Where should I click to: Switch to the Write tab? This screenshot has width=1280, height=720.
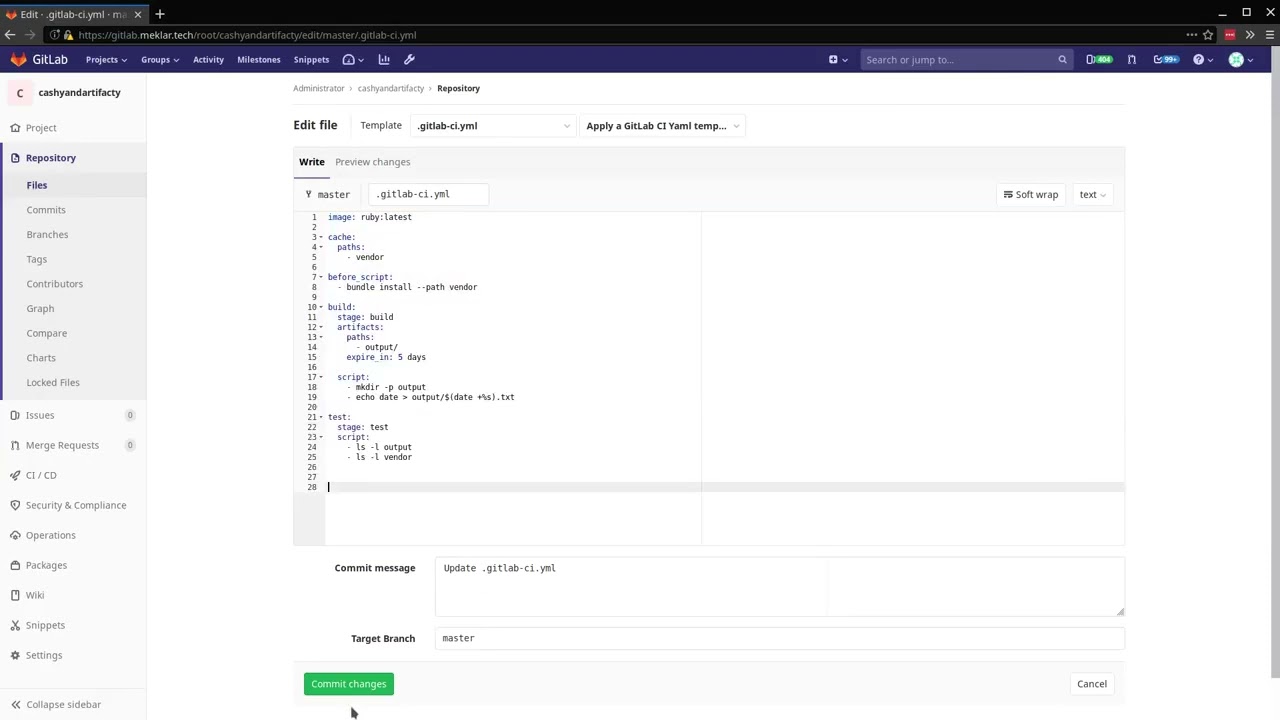pos(311,162)
